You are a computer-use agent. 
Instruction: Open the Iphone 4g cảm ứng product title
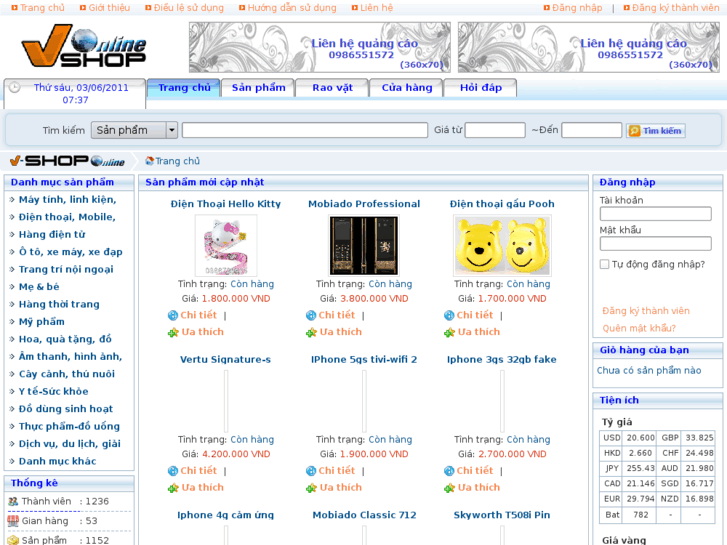click(x=225, y=515)
